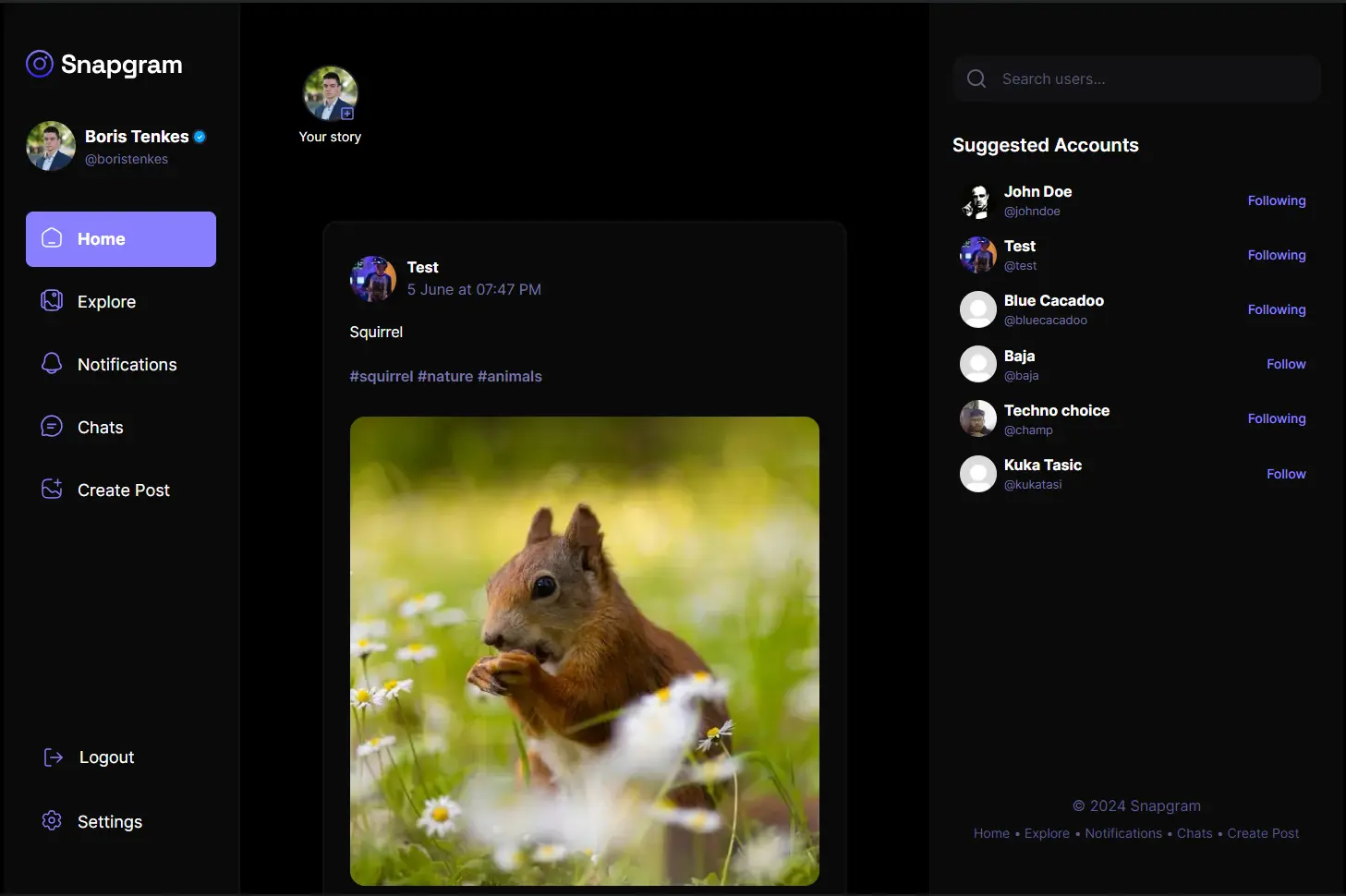Click the Snapgram logo icon
The width and height of the screenshot is (1346, 896).
(x=39, y=64)
